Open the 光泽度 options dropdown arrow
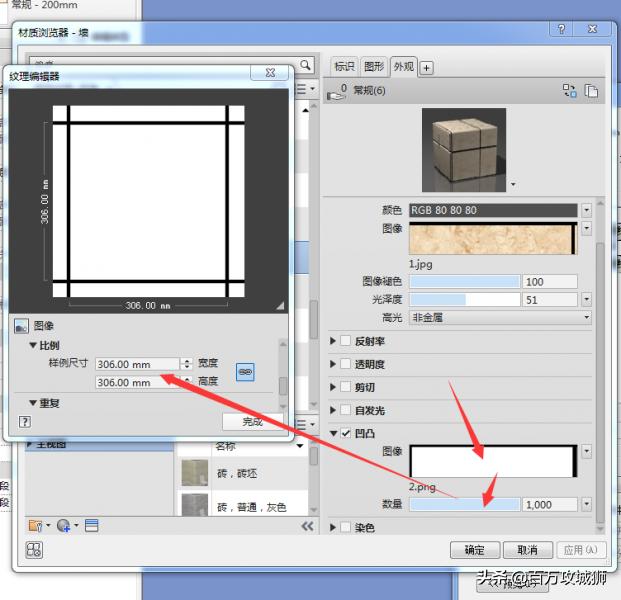621x600 pixels. click(587, 299)
